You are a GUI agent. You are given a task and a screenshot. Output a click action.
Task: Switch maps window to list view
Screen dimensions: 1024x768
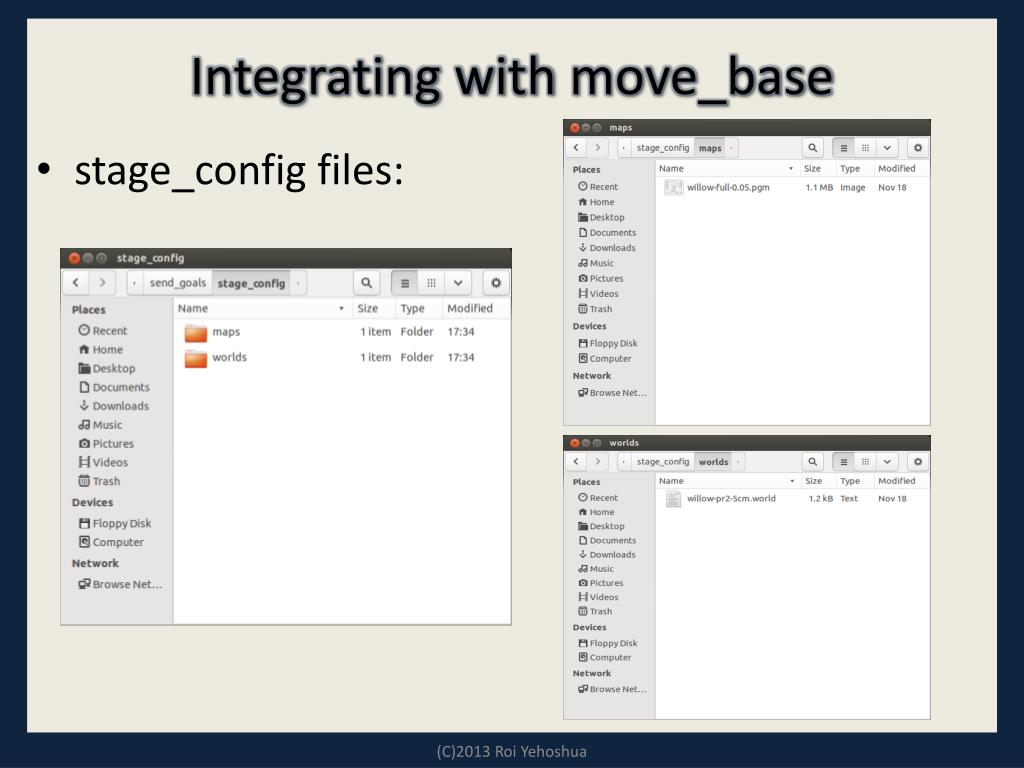[x=844, y=148]
